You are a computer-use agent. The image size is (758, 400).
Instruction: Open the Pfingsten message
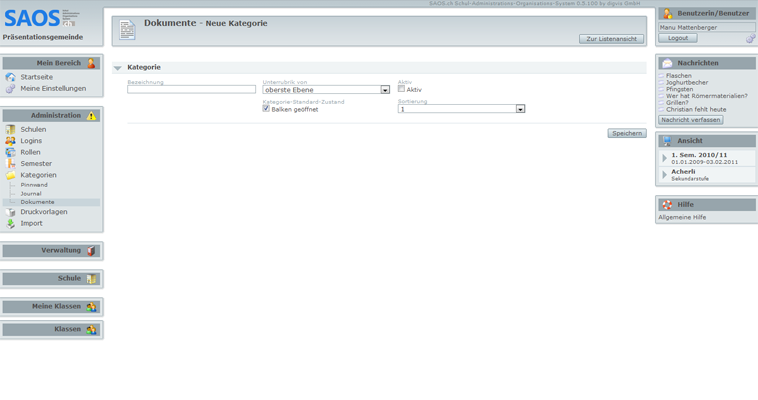(680, 89)
